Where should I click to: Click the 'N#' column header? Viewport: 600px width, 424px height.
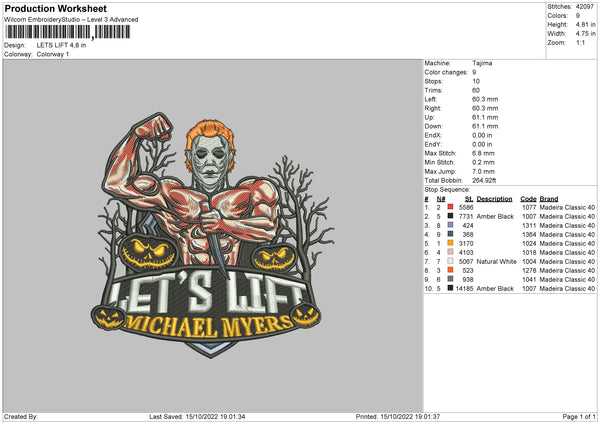[x=441, y=199]
